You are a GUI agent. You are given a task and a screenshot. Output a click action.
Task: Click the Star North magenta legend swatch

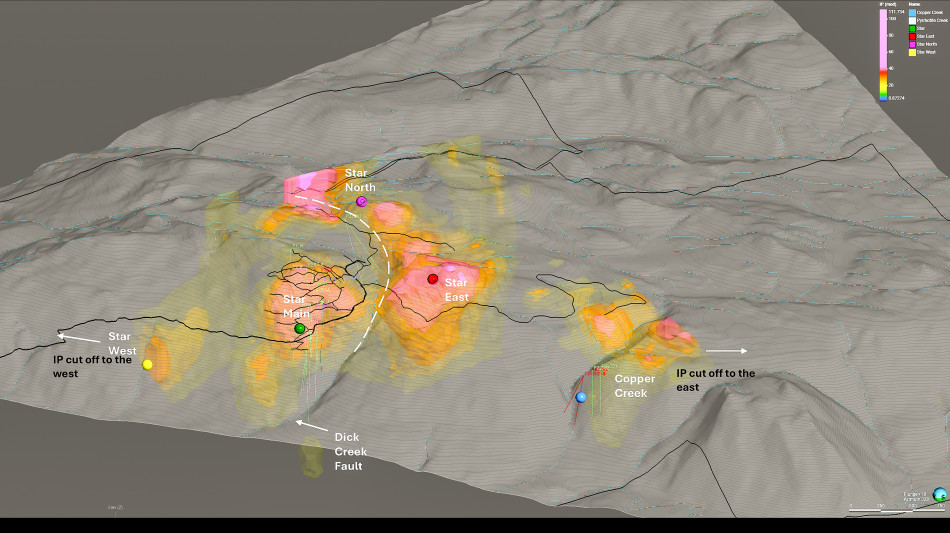[913, 44]
